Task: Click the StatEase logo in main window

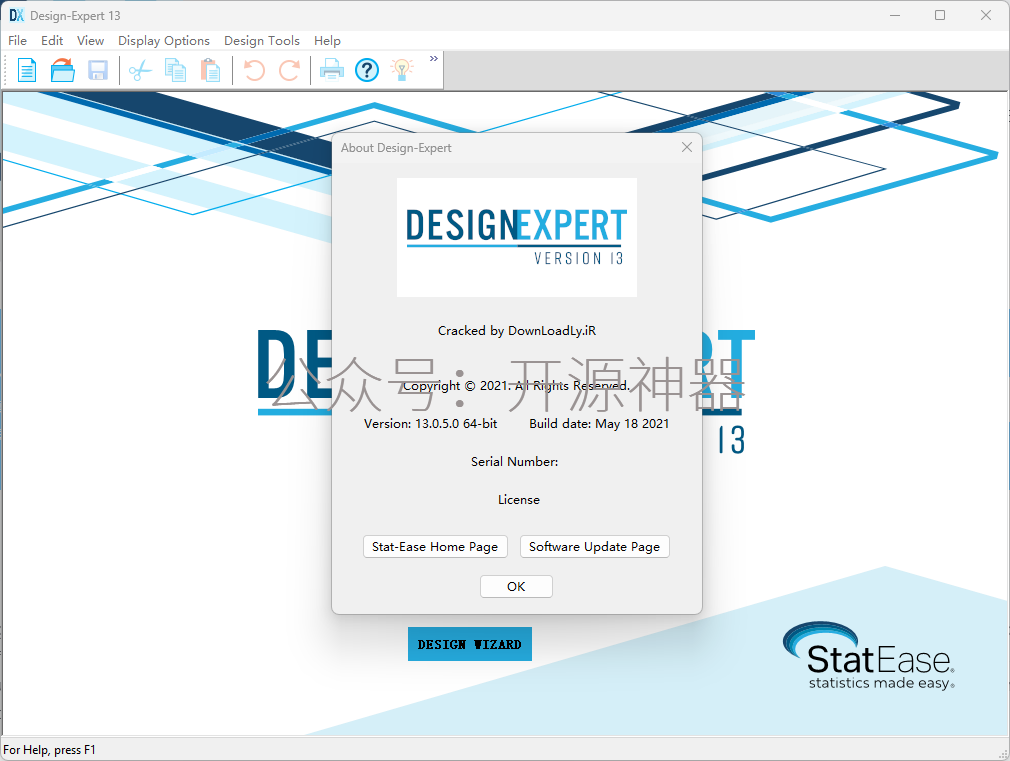Action: [869, 656]
